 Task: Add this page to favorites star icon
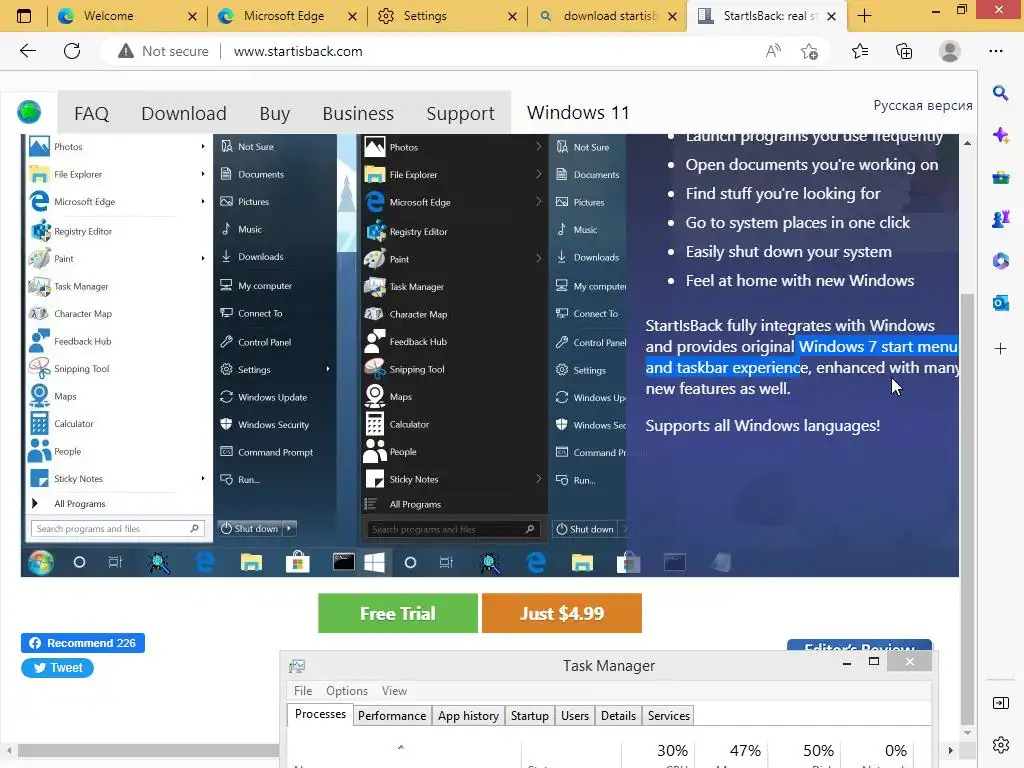[809, 51]
